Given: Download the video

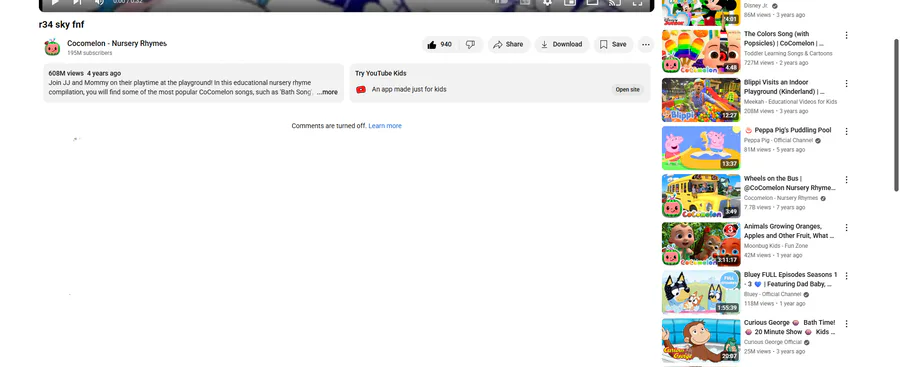Looking at the screenshot, I should (562, 45).
